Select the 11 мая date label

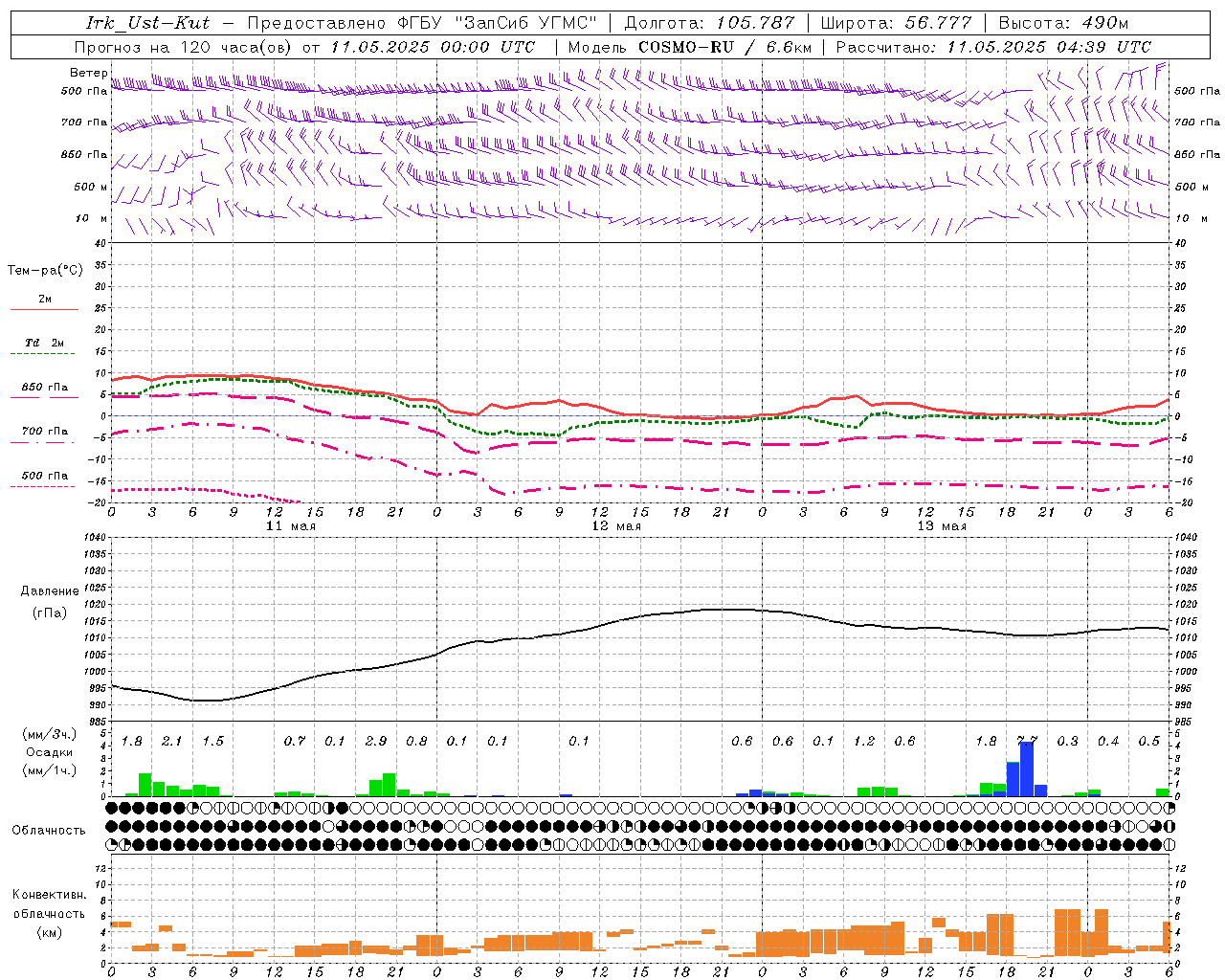[291, 526]
